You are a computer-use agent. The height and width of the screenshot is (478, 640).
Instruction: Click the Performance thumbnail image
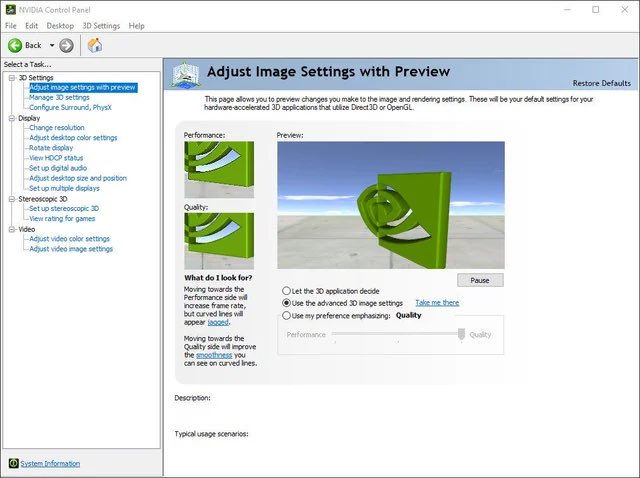219,169
